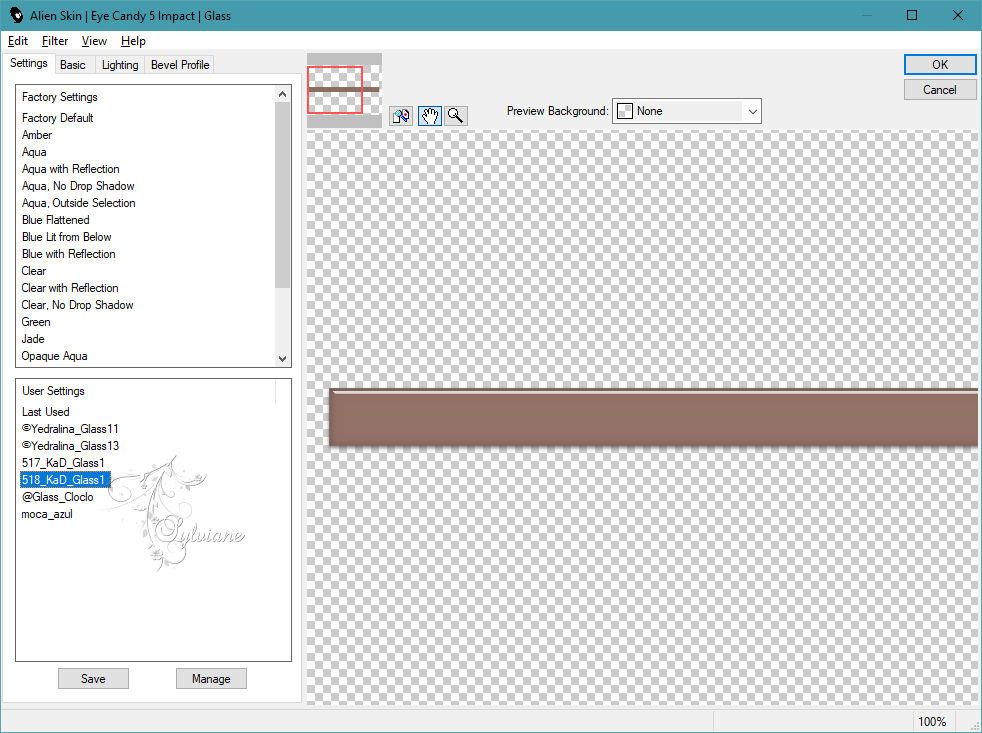This screenshot has height=733, width=982.
Task: Click the Preview Background color swatch
Action: [x=625, y=112]
